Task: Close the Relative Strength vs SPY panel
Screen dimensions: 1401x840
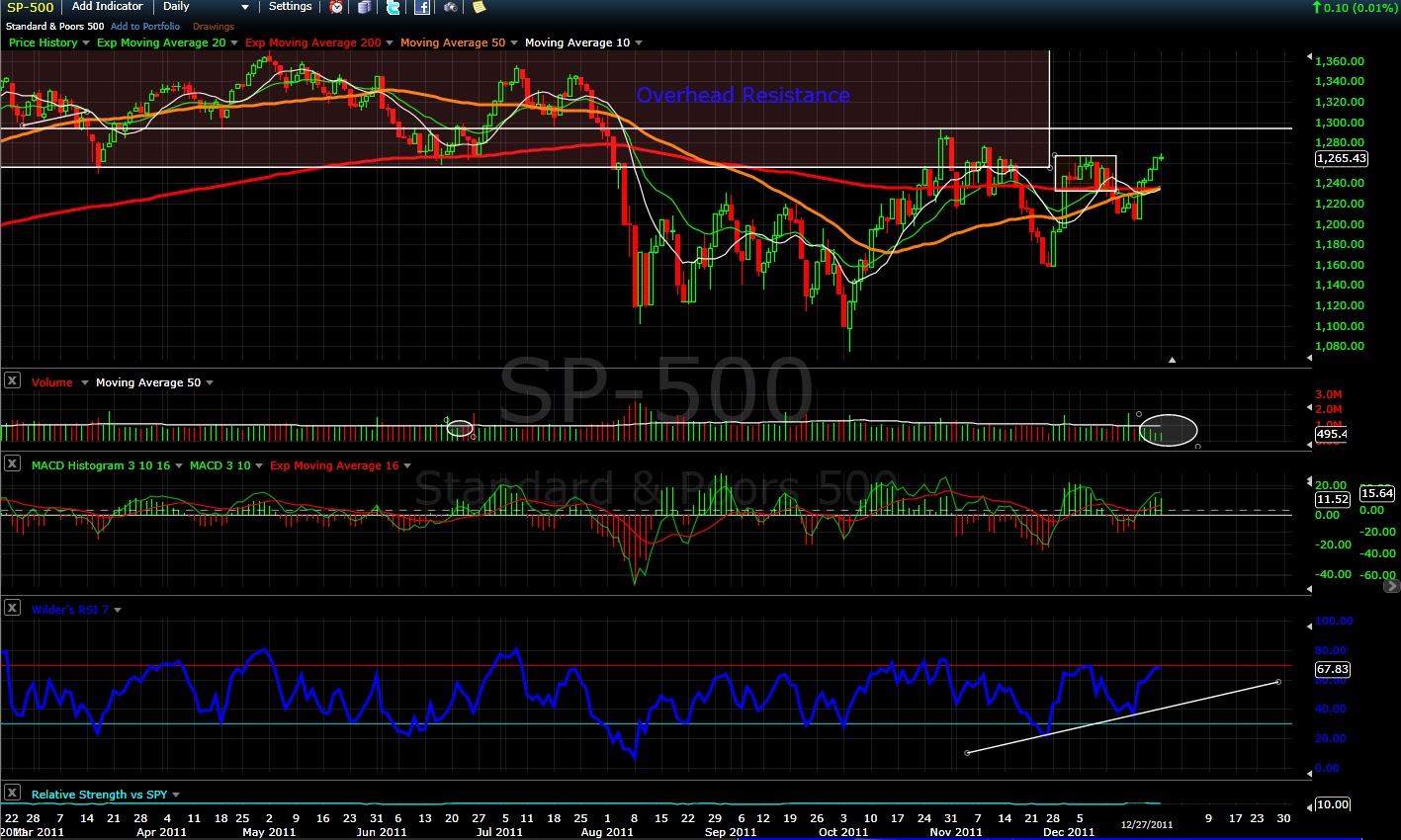Action: point(13,793)
